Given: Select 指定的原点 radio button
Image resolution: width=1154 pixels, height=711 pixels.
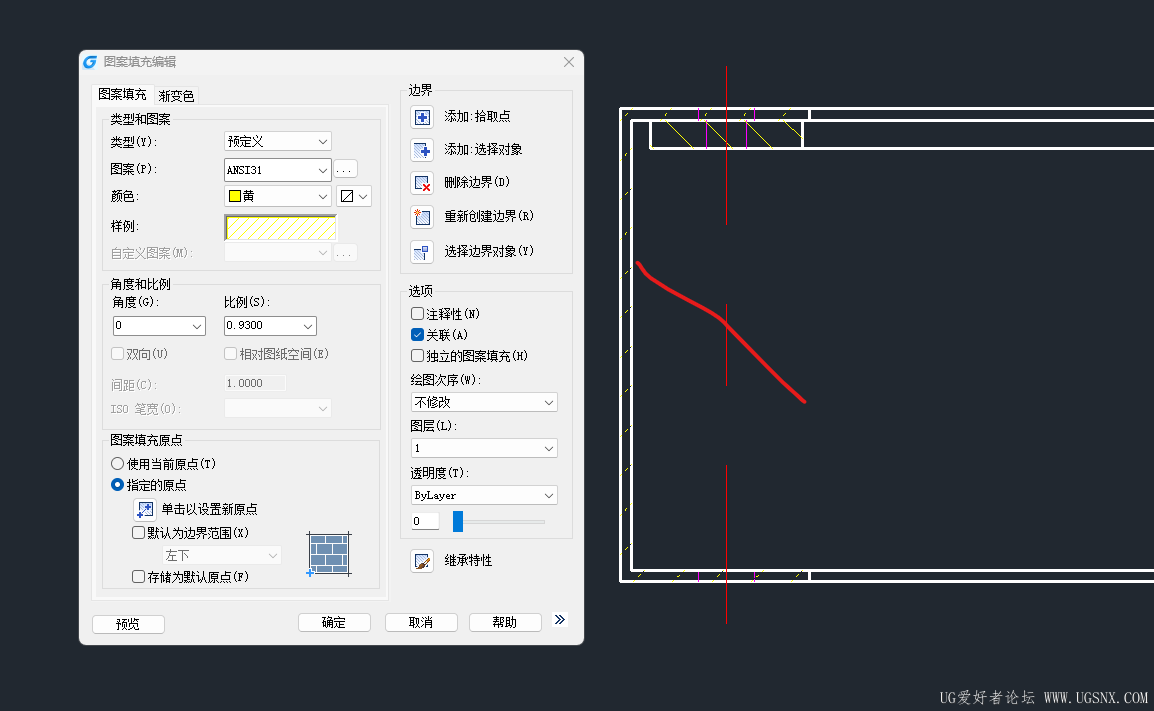Looking at the screenshot, I should [x=117, y=484].
